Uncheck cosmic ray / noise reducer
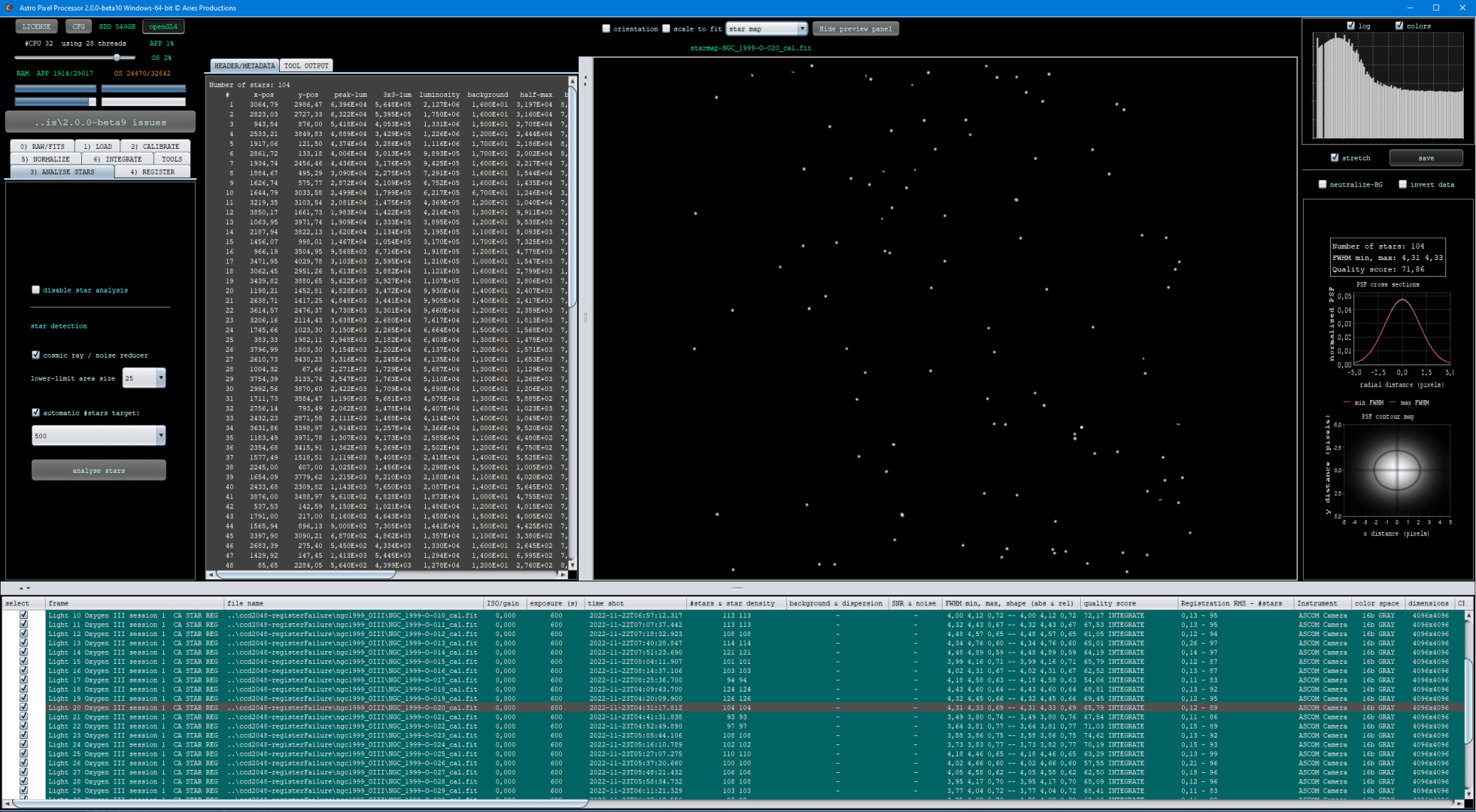The image size is (1476, 812). pyautogui.click(x=35, y=355)
